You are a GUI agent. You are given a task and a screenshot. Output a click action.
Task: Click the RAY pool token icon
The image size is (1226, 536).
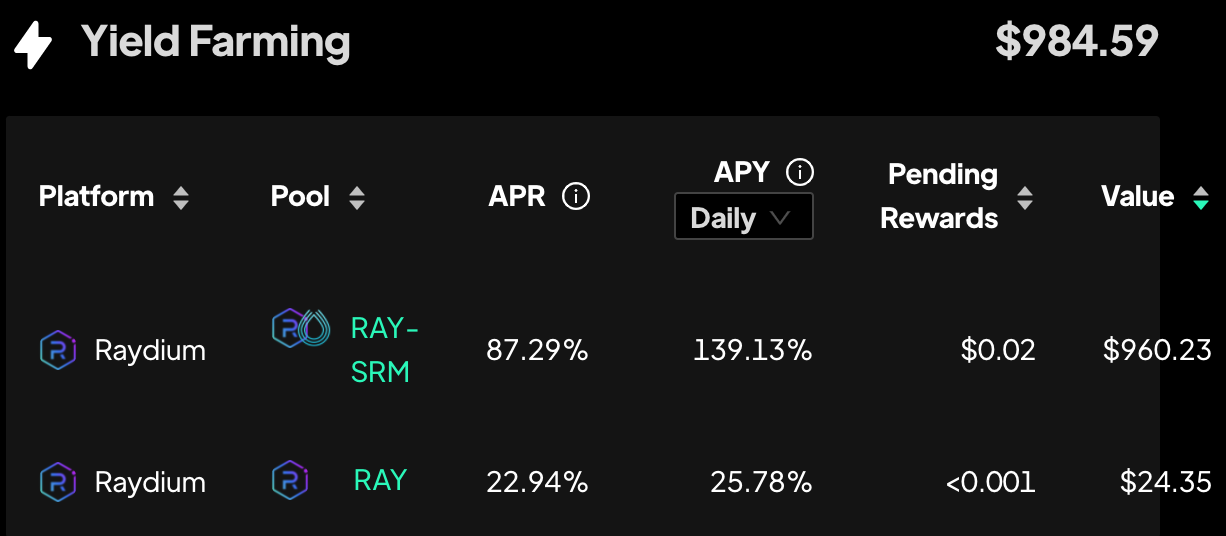(x=290, y=480)
